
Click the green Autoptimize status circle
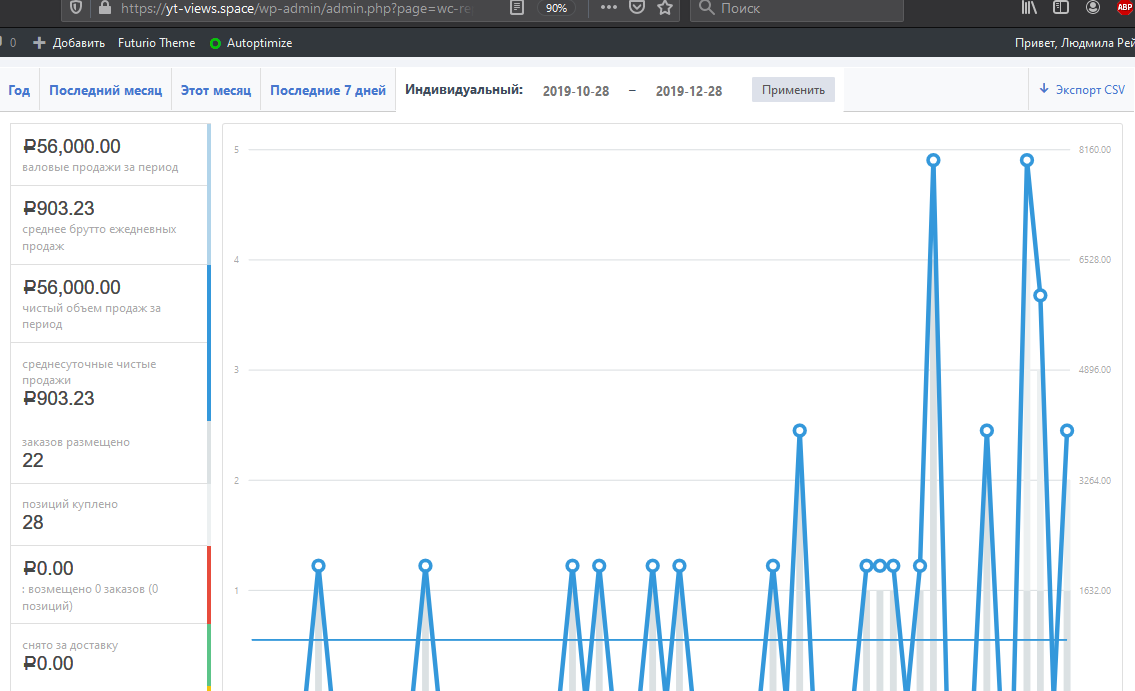[x=215, y=43]
